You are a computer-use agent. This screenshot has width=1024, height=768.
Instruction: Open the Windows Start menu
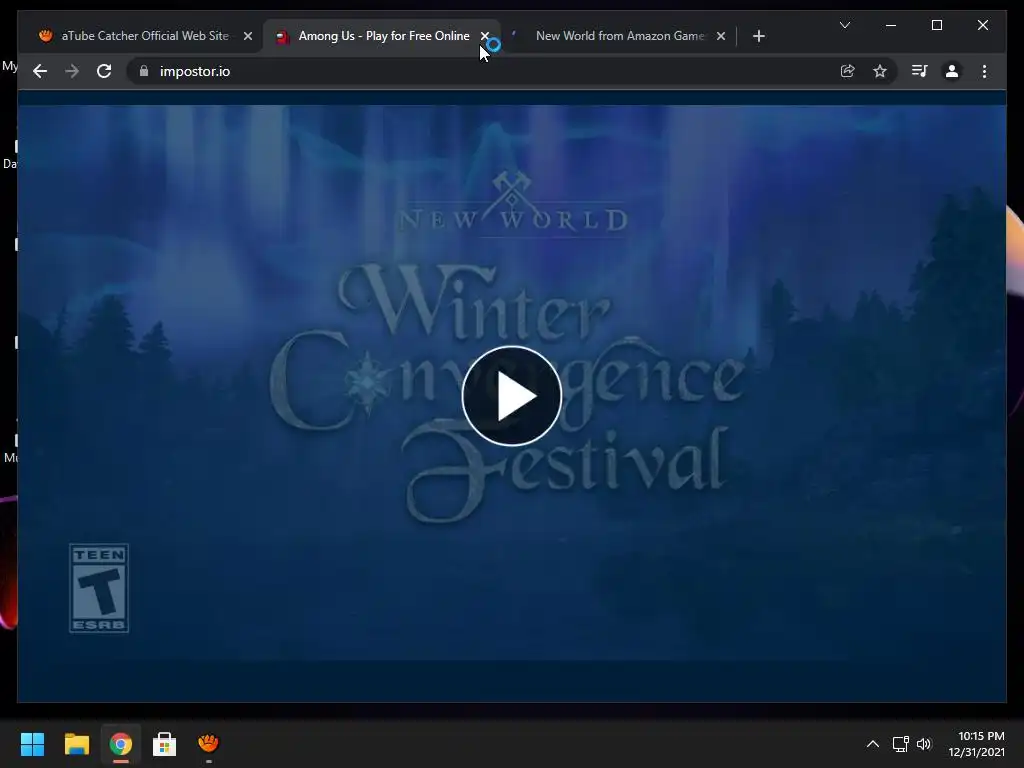[x=32, y=744]
